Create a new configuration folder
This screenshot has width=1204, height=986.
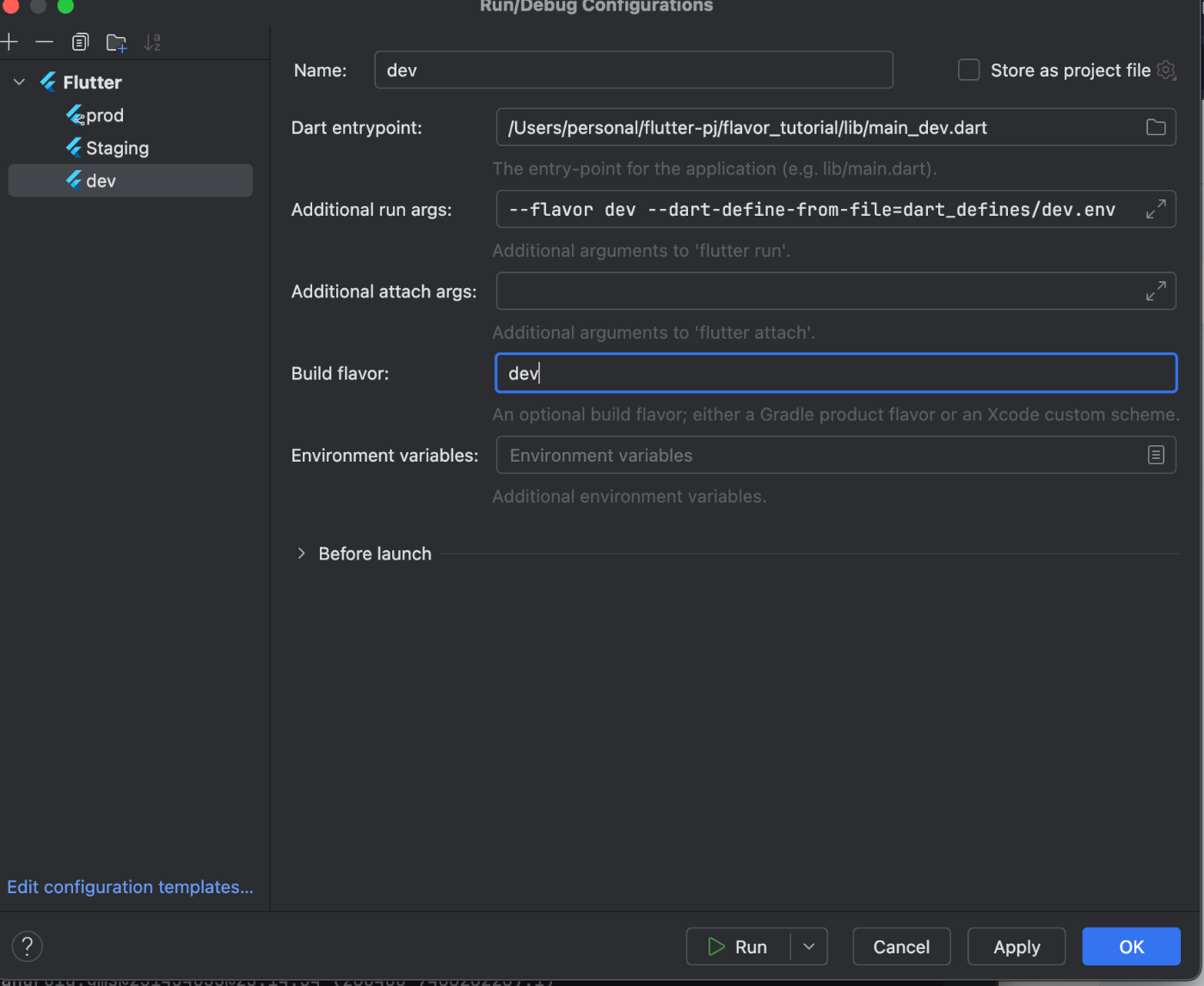point(116,42)
